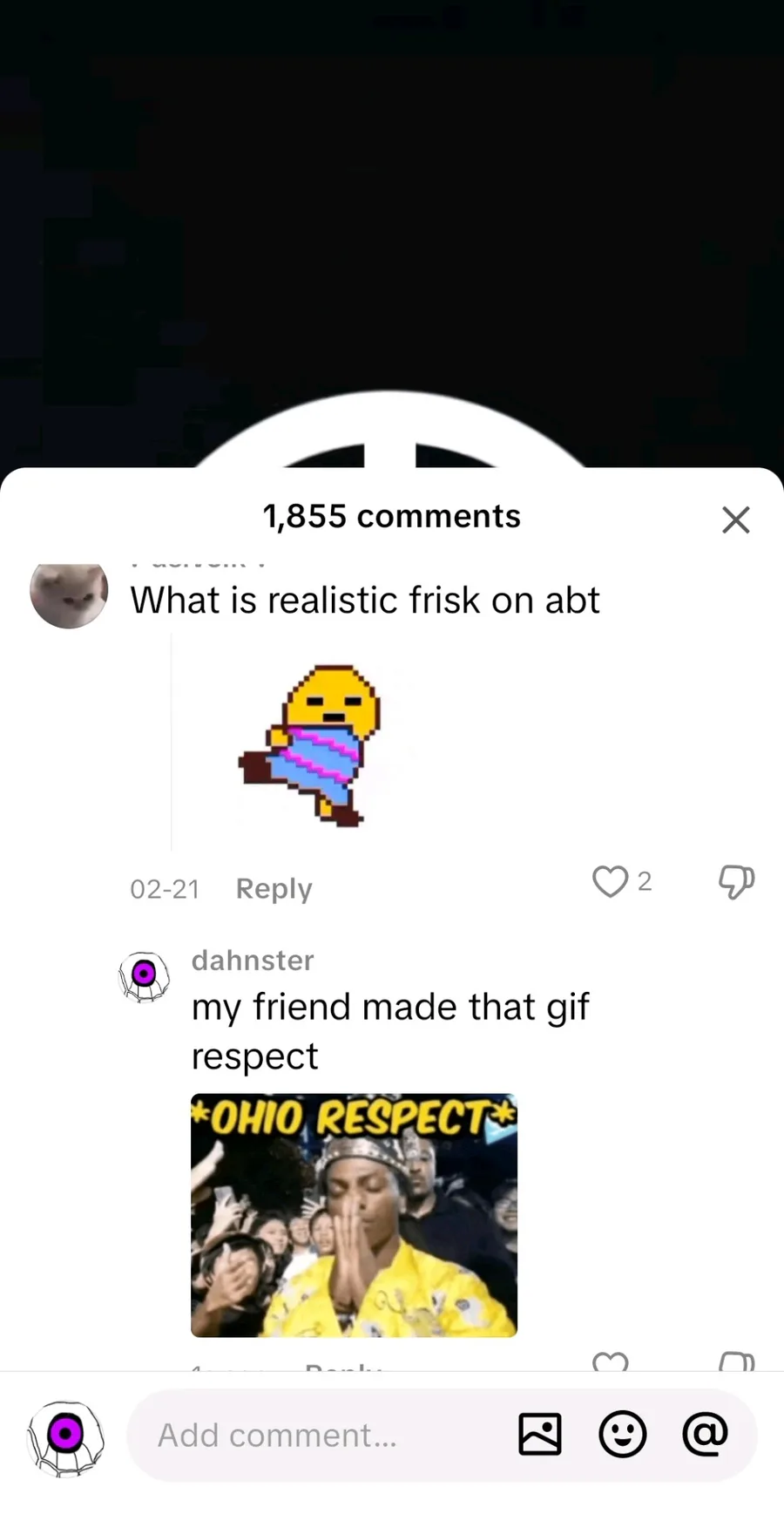
Task: Open the dahnster username profile
Action: pyautogui.click(x=253, y=960)
